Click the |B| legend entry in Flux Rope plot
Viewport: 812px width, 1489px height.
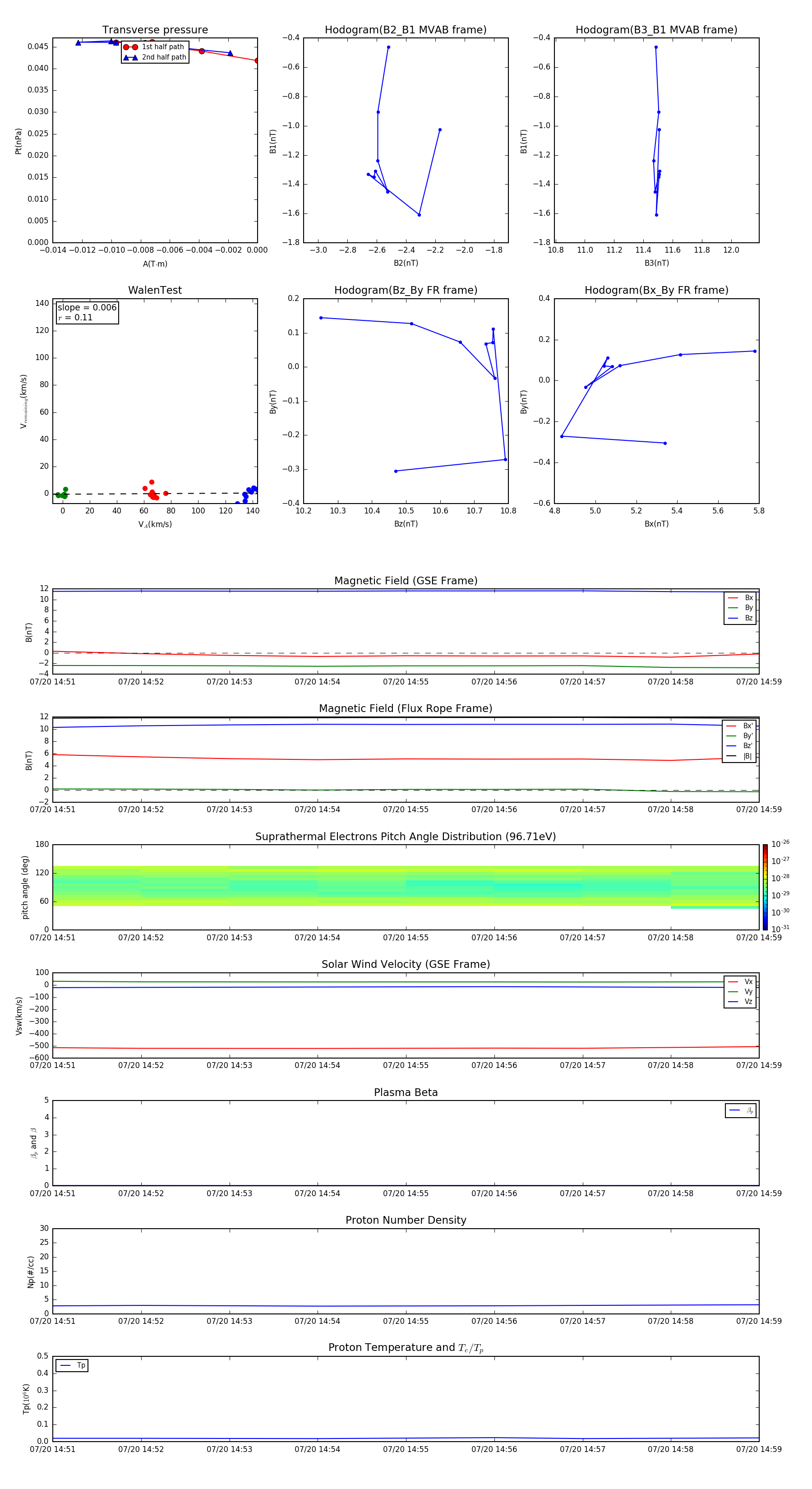pyautogui.click(x=739, y=757)
